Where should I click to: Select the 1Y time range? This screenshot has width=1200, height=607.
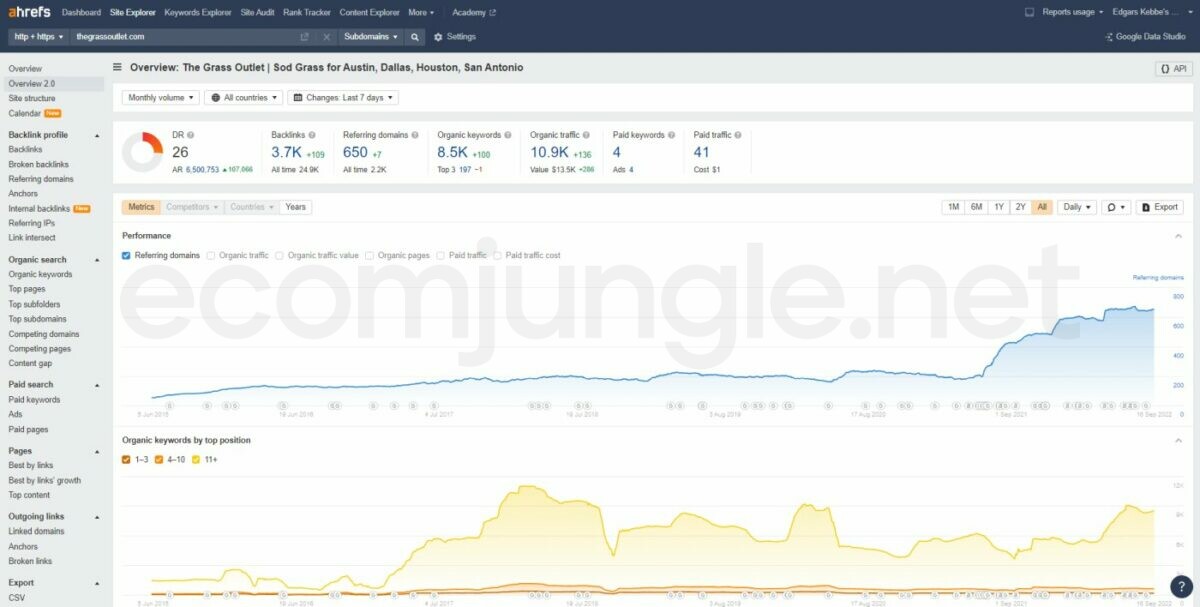(998, 207)
